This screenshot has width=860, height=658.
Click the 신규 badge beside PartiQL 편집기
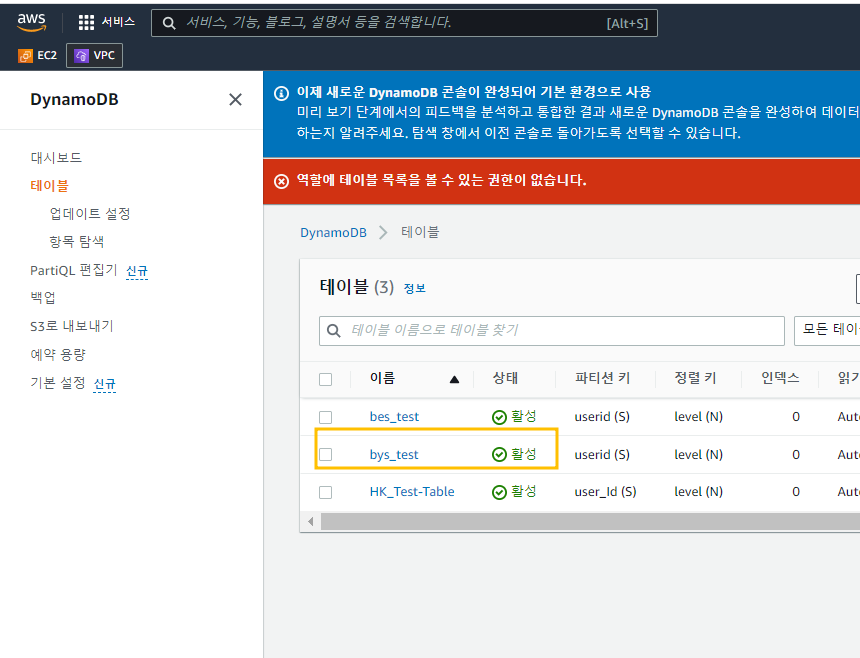point(137,271)
